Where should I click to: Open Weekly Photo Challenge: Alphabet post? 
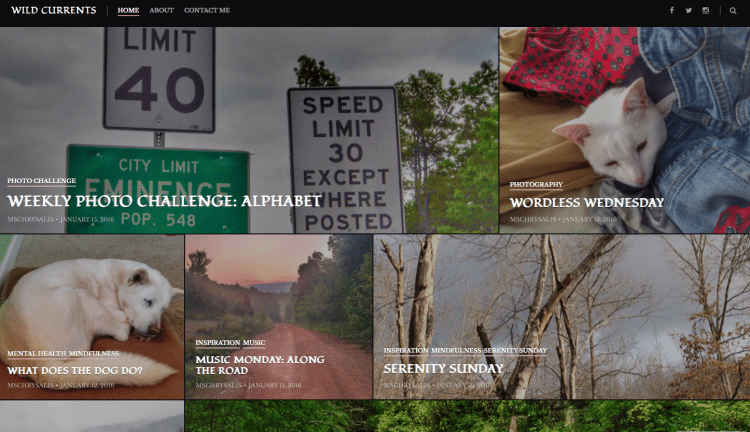point(164,201)
